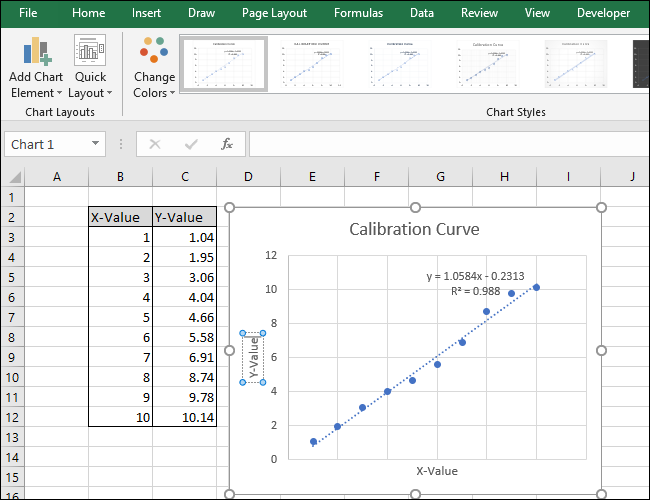Select column header C

[x=185, y=177]
